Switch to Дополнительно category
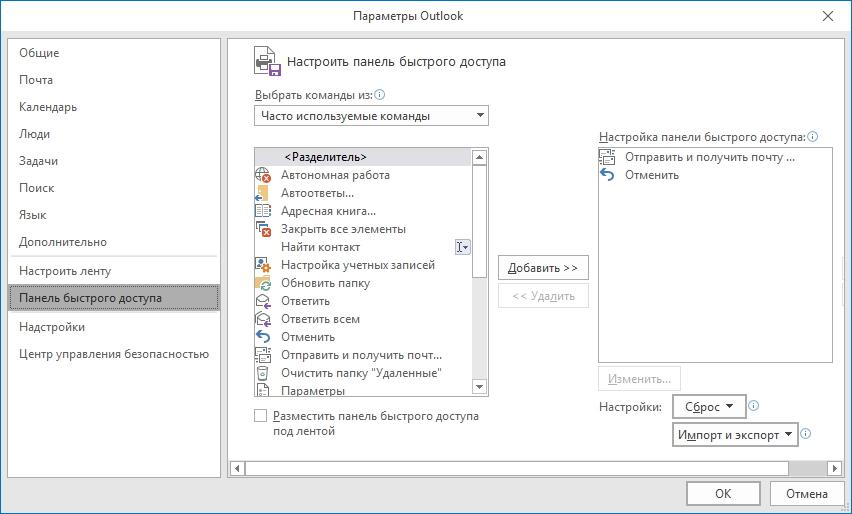 tap(62, 242)
